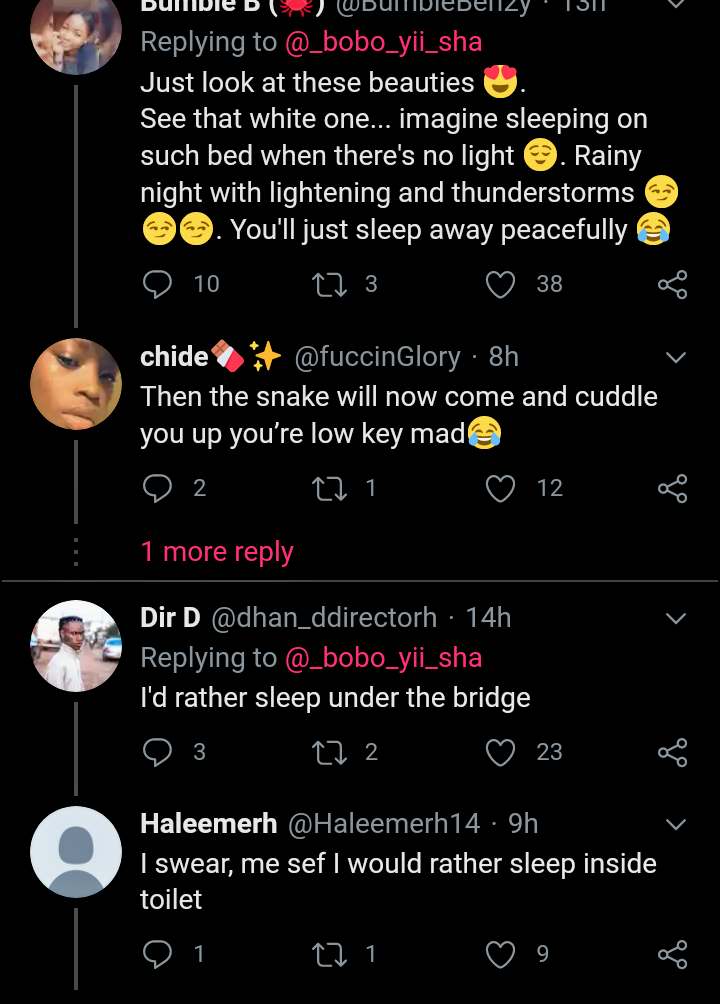Open @_bobo_yii_sha mention in Dir D's reply

384,658
